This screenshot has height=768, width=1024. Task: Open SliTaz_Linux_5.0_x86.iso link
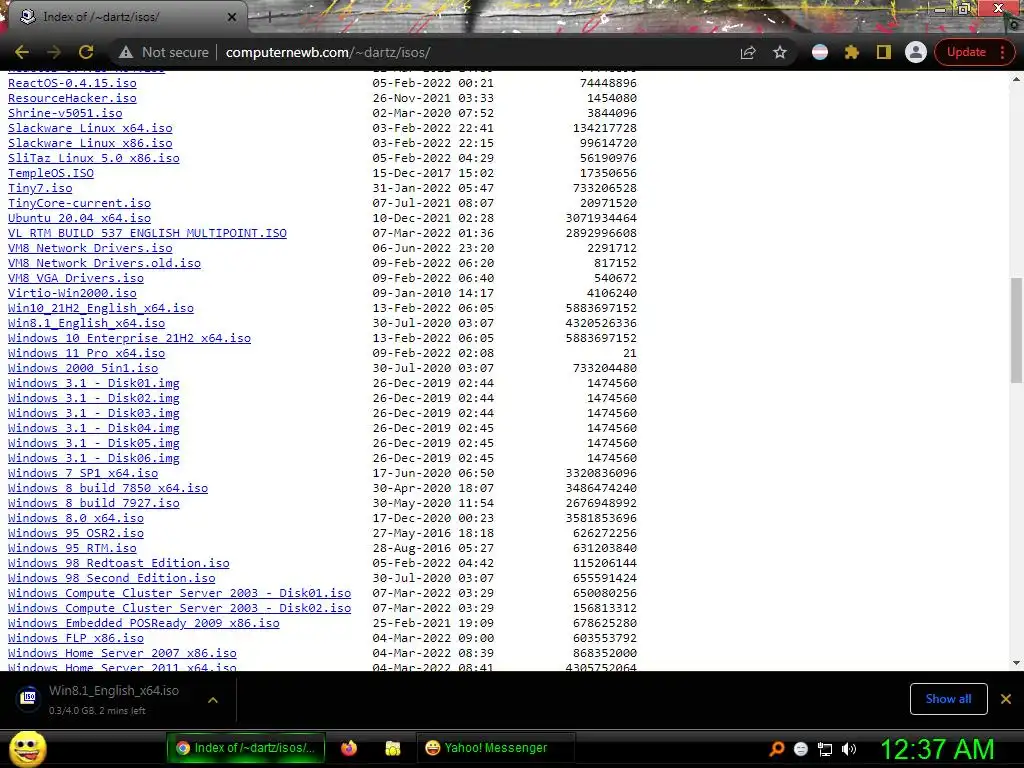click(94, 158)
